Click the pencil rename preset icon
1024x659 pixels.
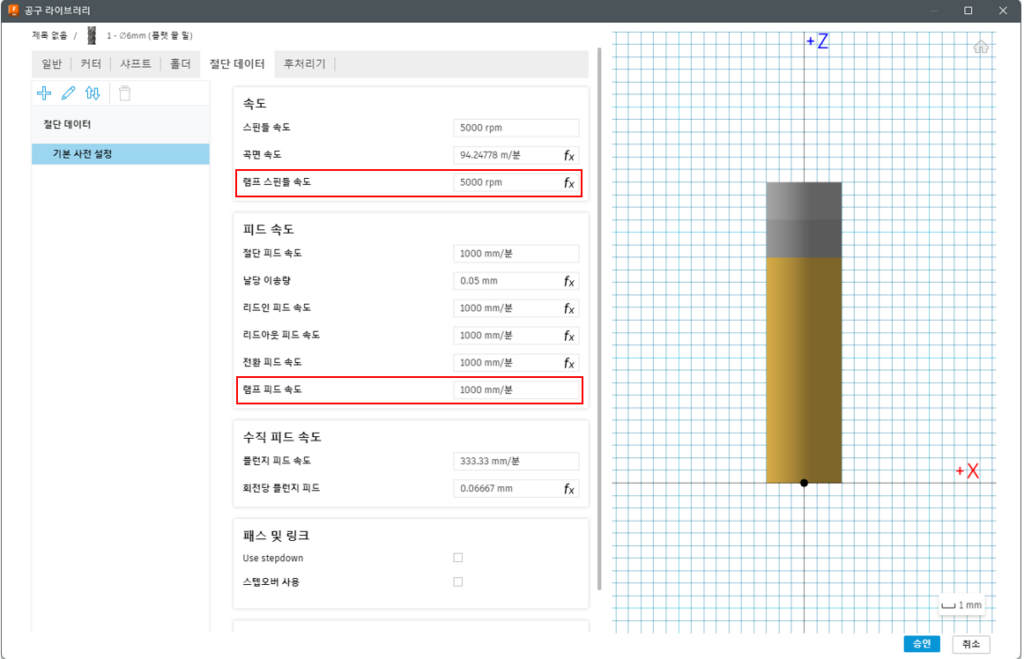(68, 93)
